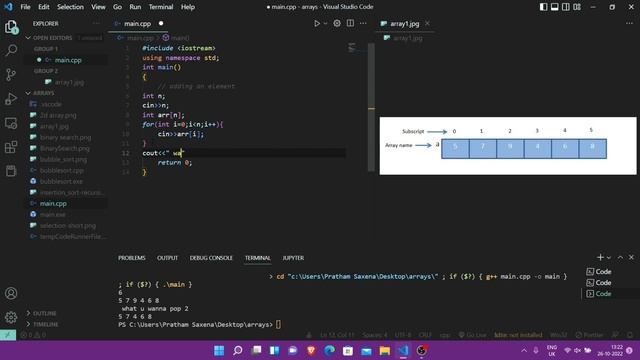The image size is (640, 360).
Task: Open the Search view in activity bar
Action: tap(11, 51)
